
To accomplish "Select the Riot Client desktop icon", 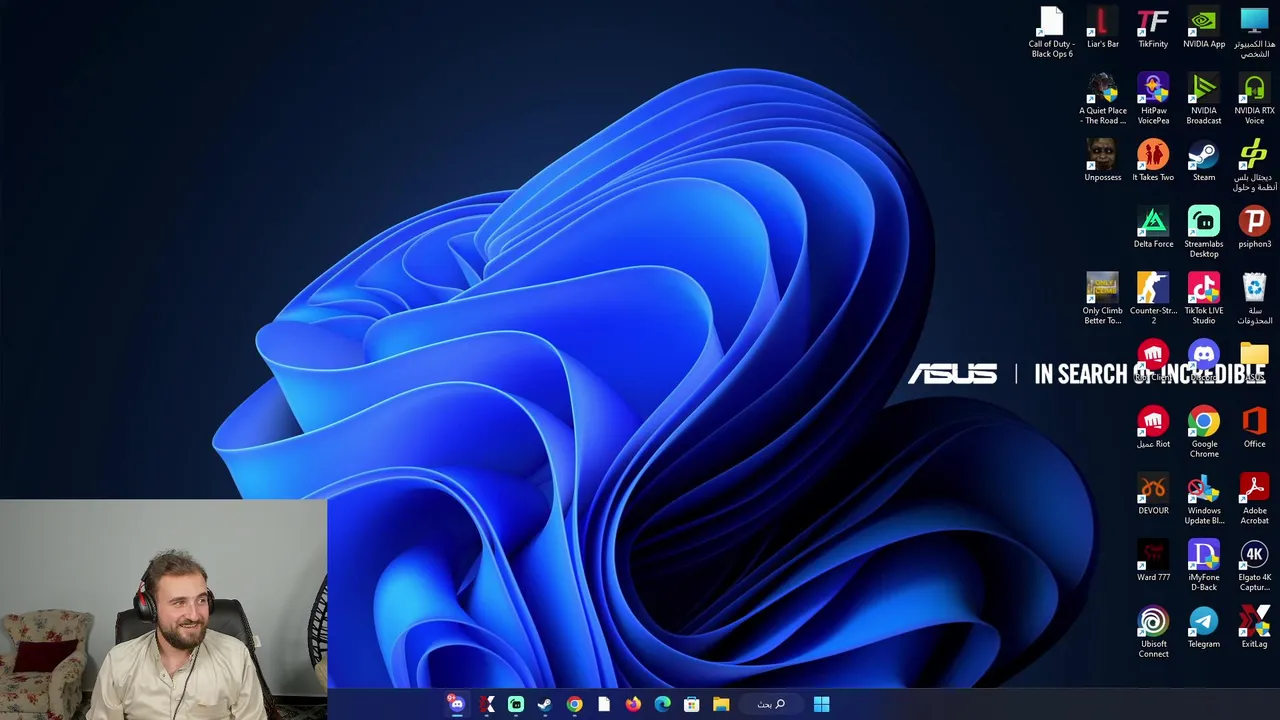I will 1153,361.
